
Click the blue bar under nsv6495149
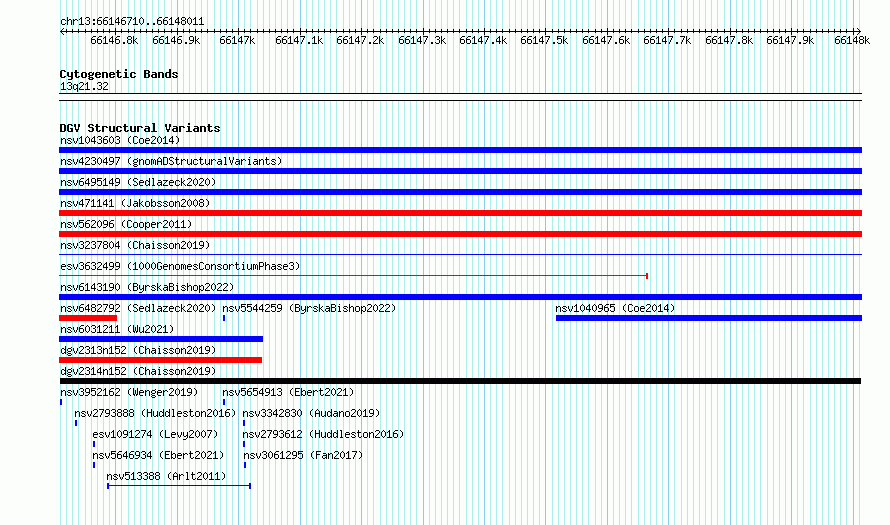click(x=460, y=192)
